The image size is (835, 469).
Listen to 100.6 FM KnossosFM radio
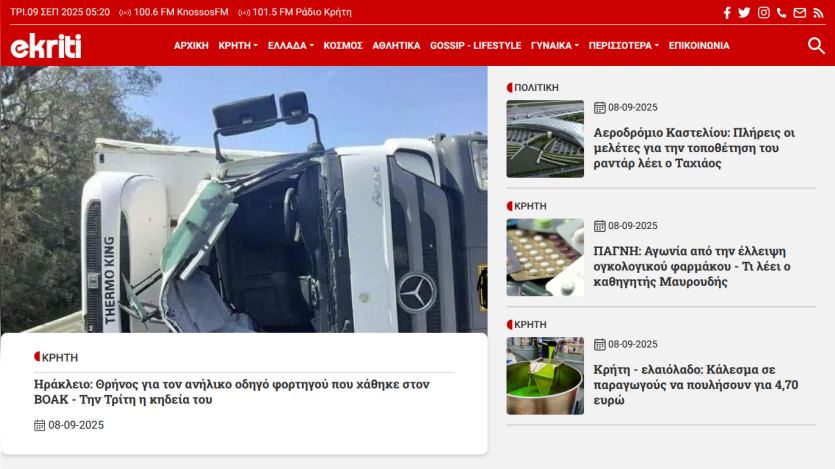point(174,12)
